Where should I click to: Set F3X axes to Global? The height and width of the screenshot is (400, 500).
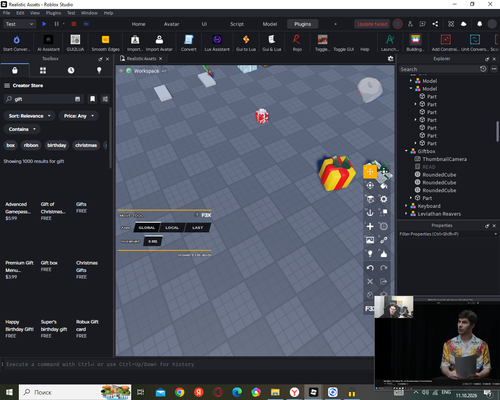point(147,228)
